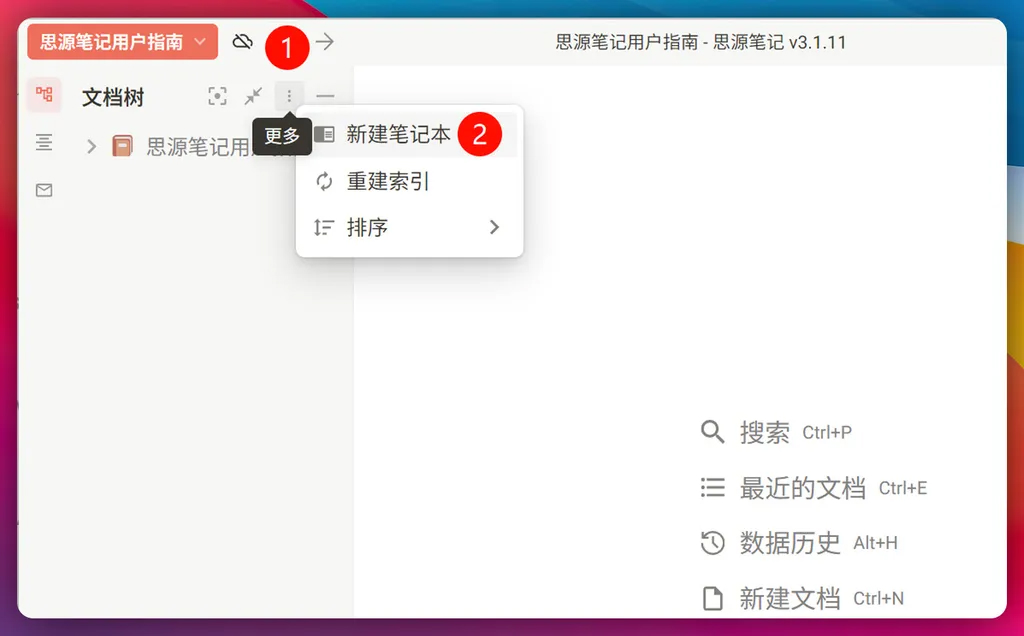
Task: Select the 思源笔记用 notebook row text
Action: pos(199,146)
